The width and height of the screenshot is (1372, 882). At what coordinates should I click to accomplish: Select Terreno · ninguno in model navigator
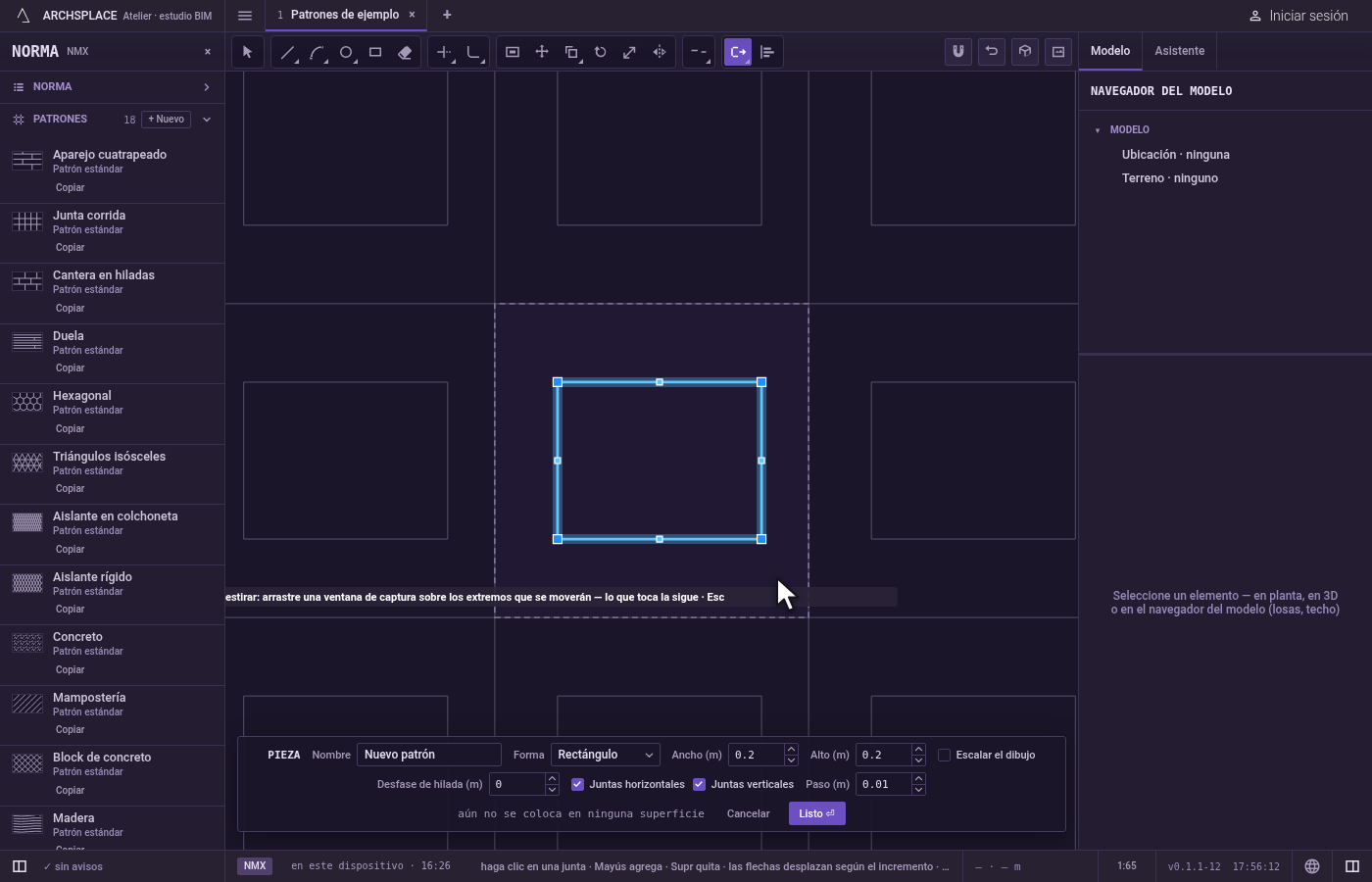[x=1170, y=178]
